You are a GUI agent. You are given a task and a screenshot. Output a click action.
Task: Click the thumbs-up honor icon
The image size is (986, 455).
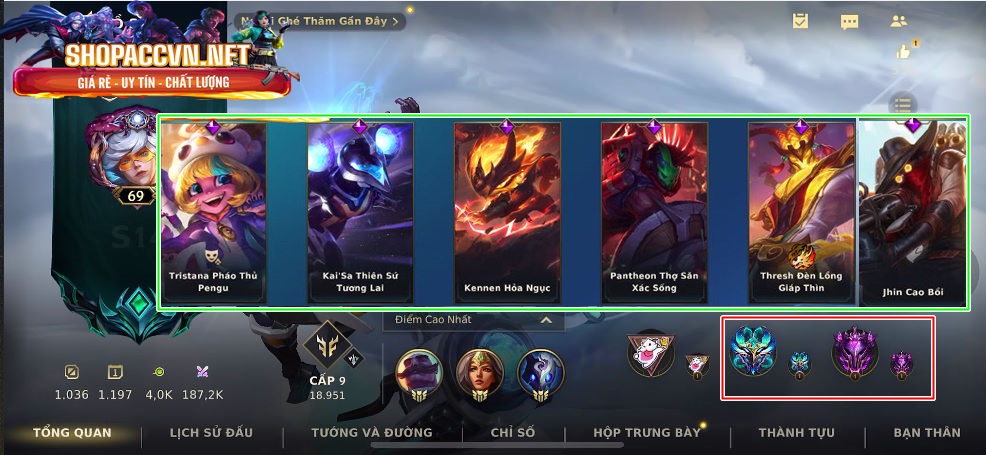click(904, 52)
